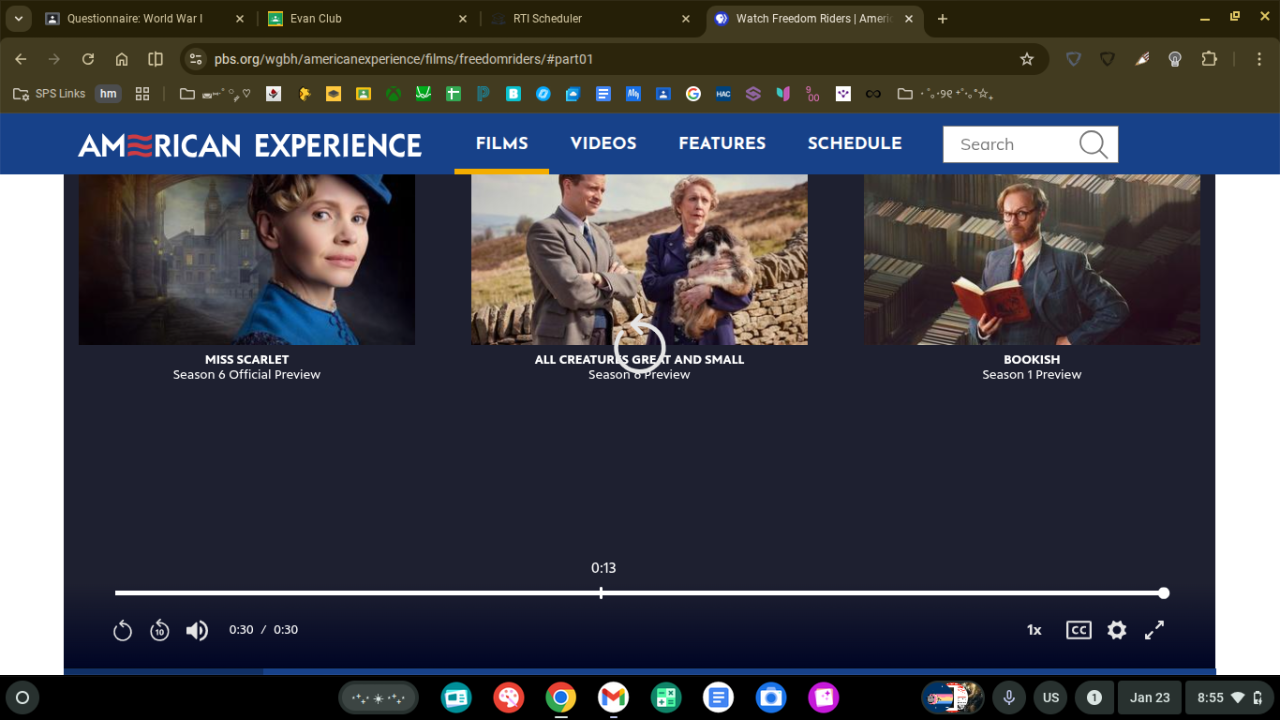Open the VIDEOS navigation menu
1280x720 pixels.
603,144
